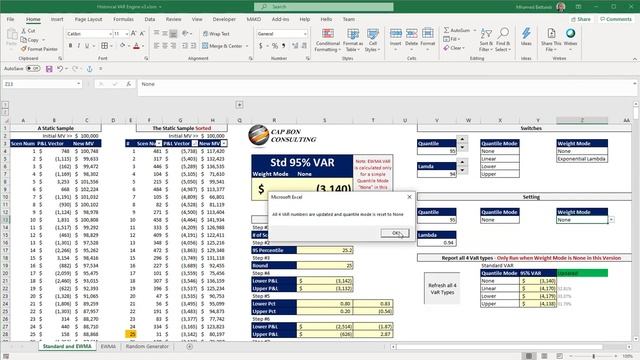Select the Format Painter tool

(x=39, y=49)
